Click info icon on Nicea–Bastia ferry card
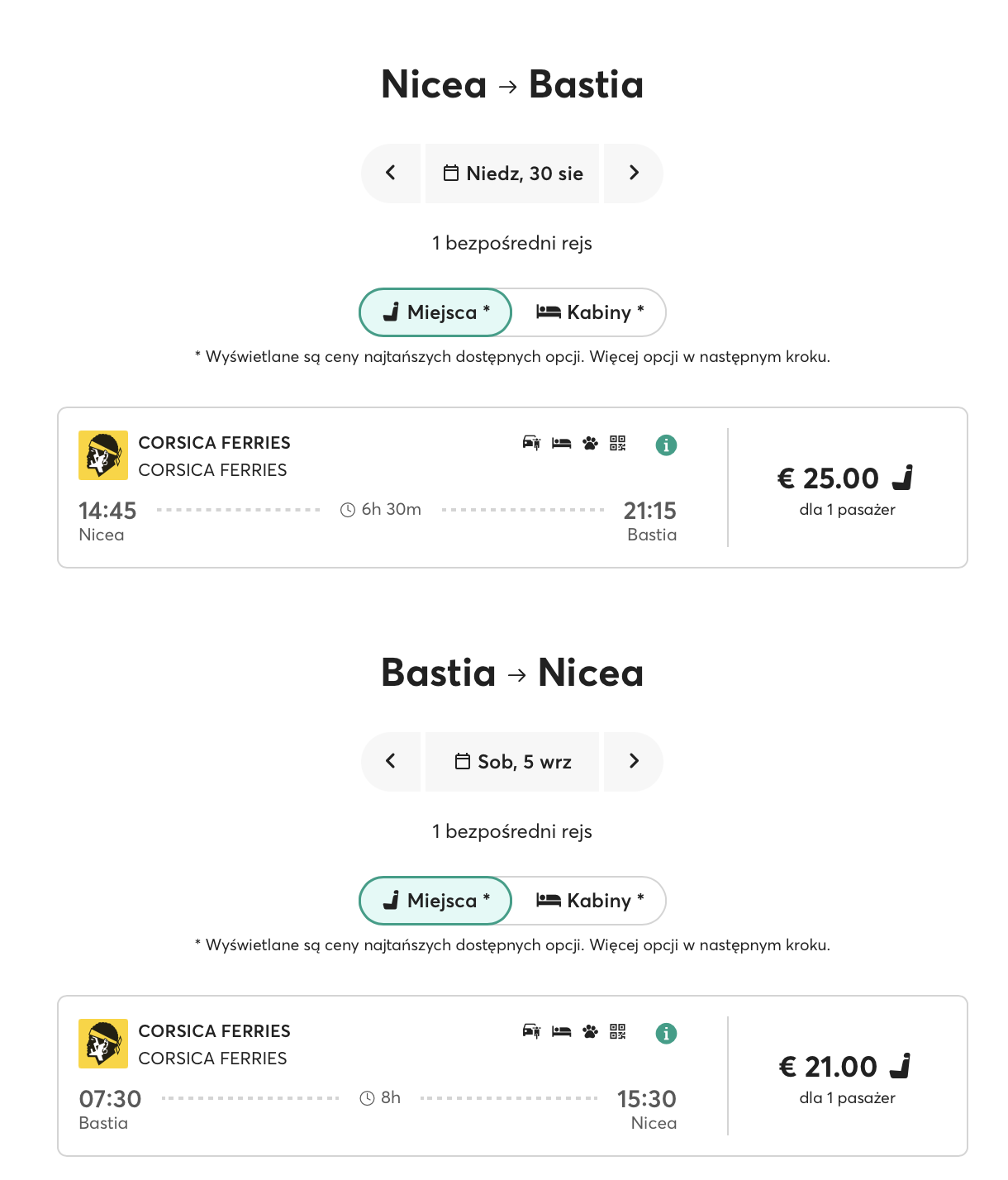The height and width of the screenshot is (1180, 1008). pyautogui.click(x=666, y=445)
